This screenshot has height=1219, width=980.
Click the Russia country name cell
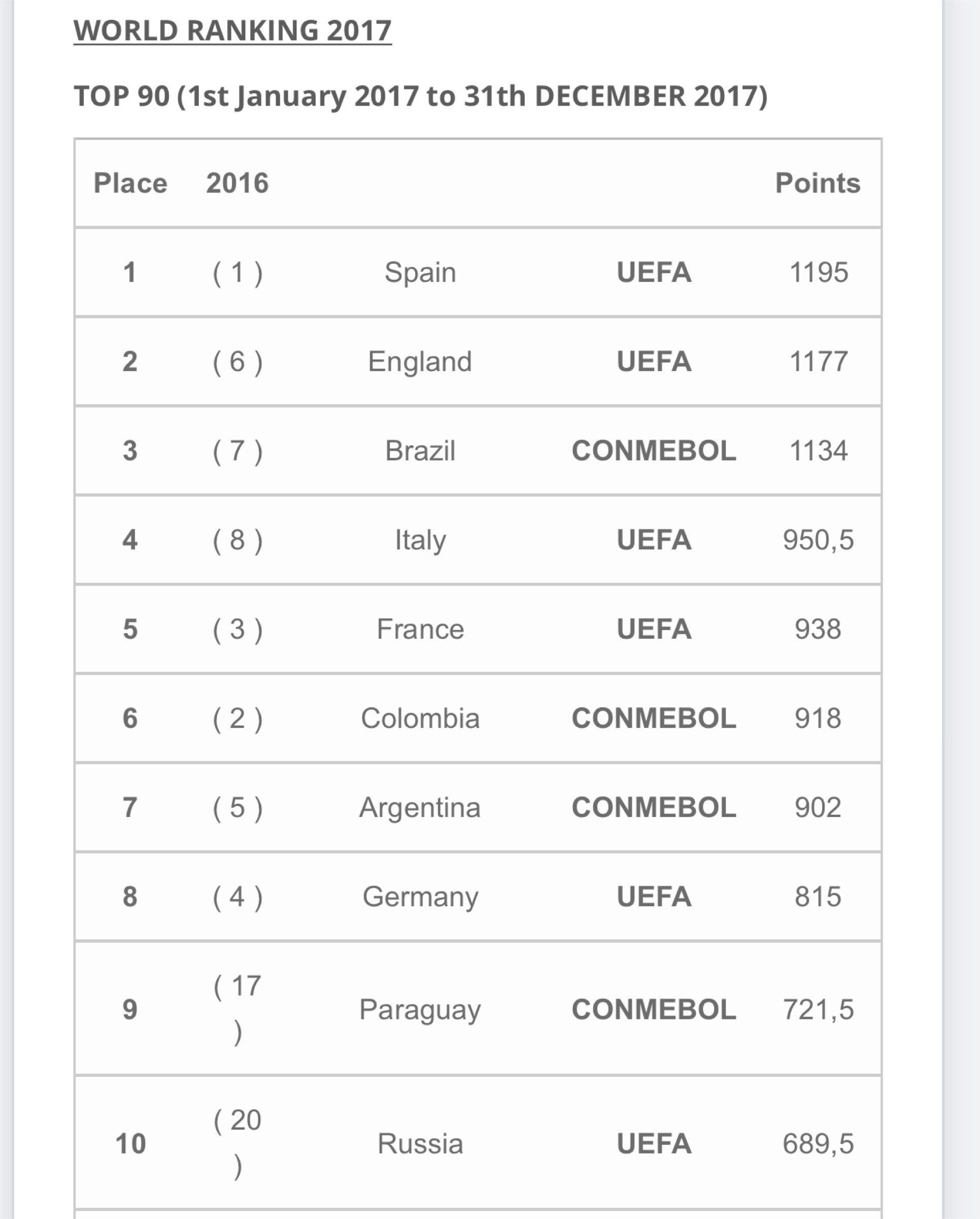(x=420, y=1143)
